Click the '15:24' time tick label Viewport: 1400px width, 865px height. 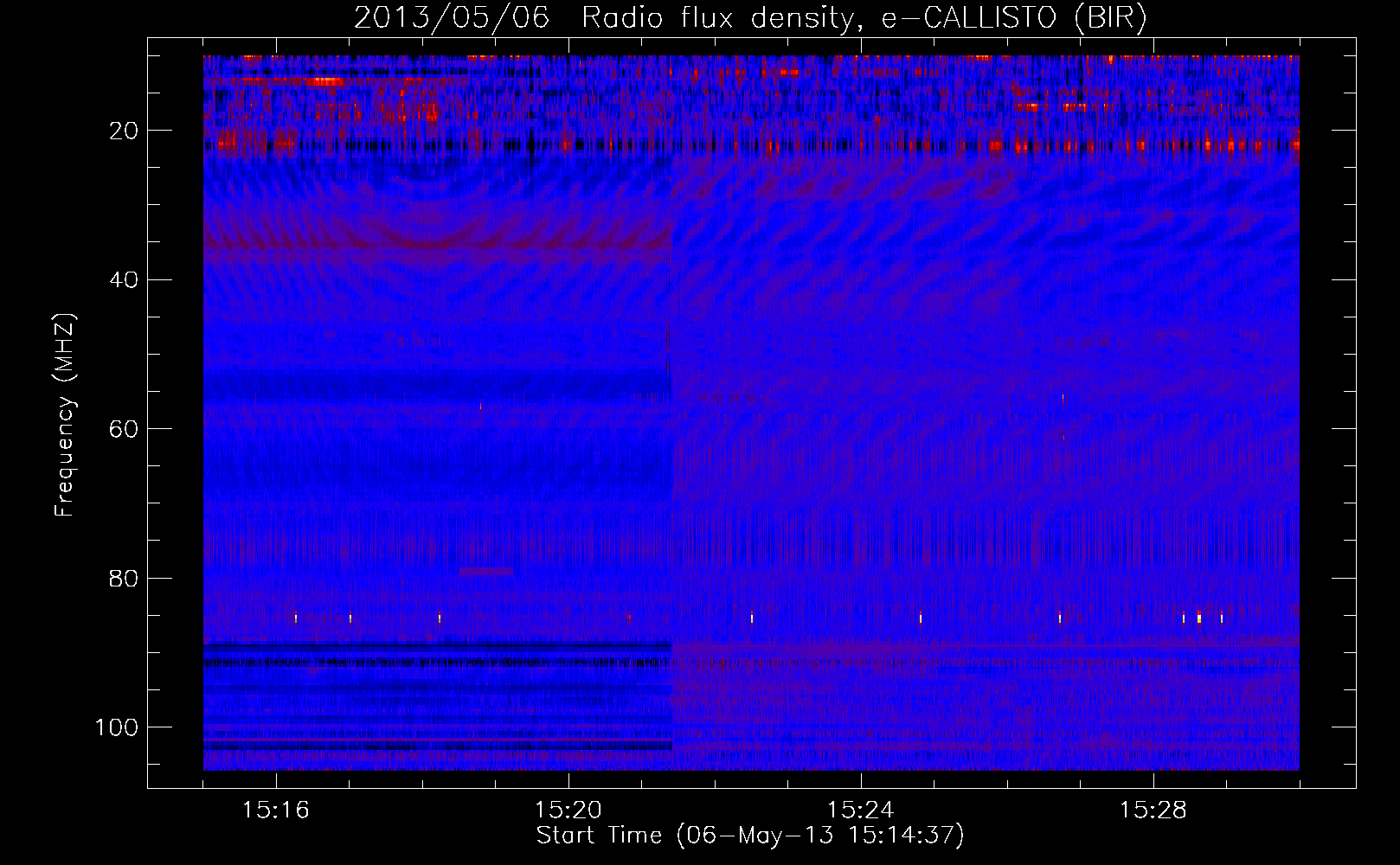[861, 810]
